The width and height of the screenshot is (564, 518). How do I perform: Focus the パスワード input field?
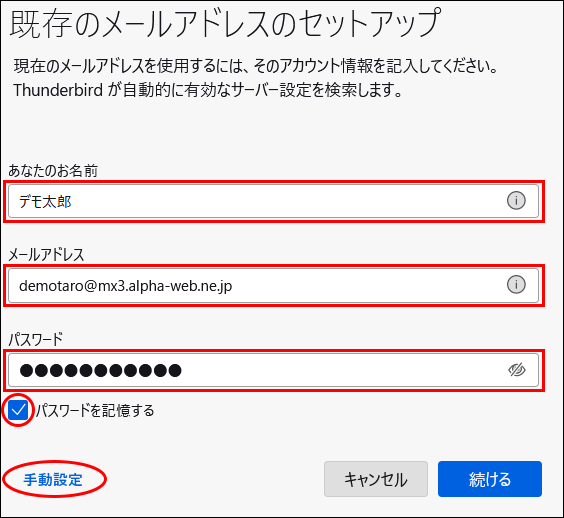pos(273,370)
